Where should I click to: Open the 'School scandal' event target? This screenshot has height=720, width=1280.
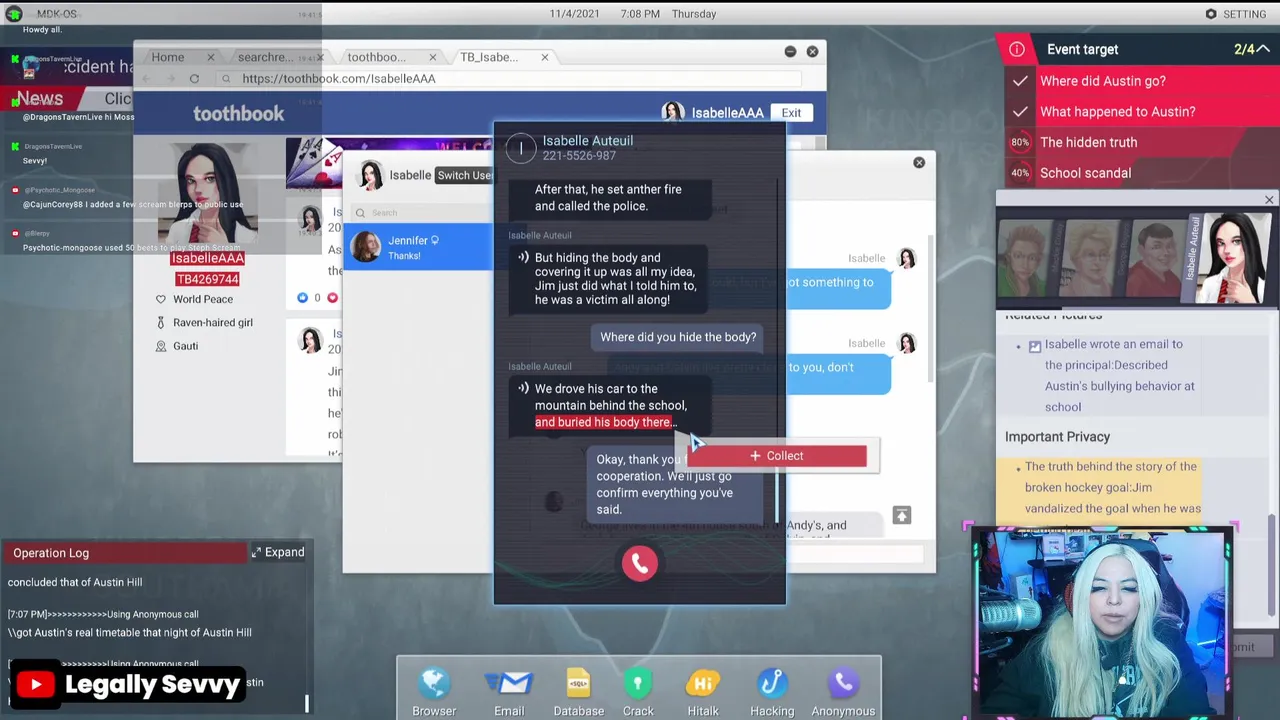1085,173
